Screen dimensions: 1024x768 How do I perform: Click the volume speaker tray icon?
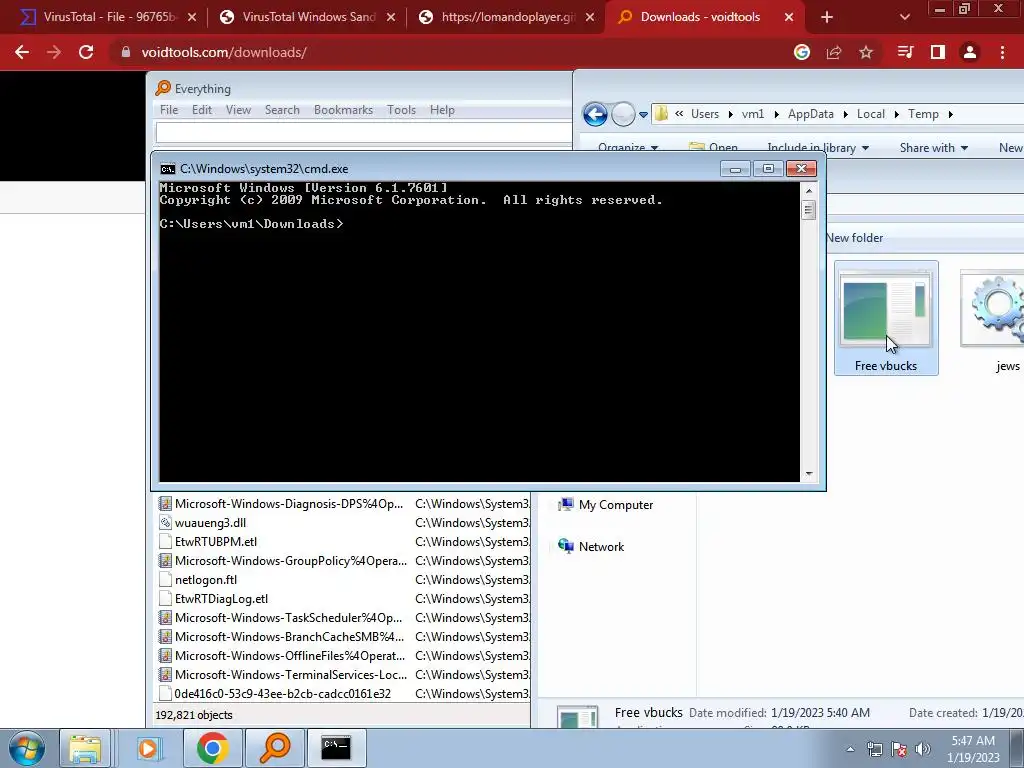point(922,749)
